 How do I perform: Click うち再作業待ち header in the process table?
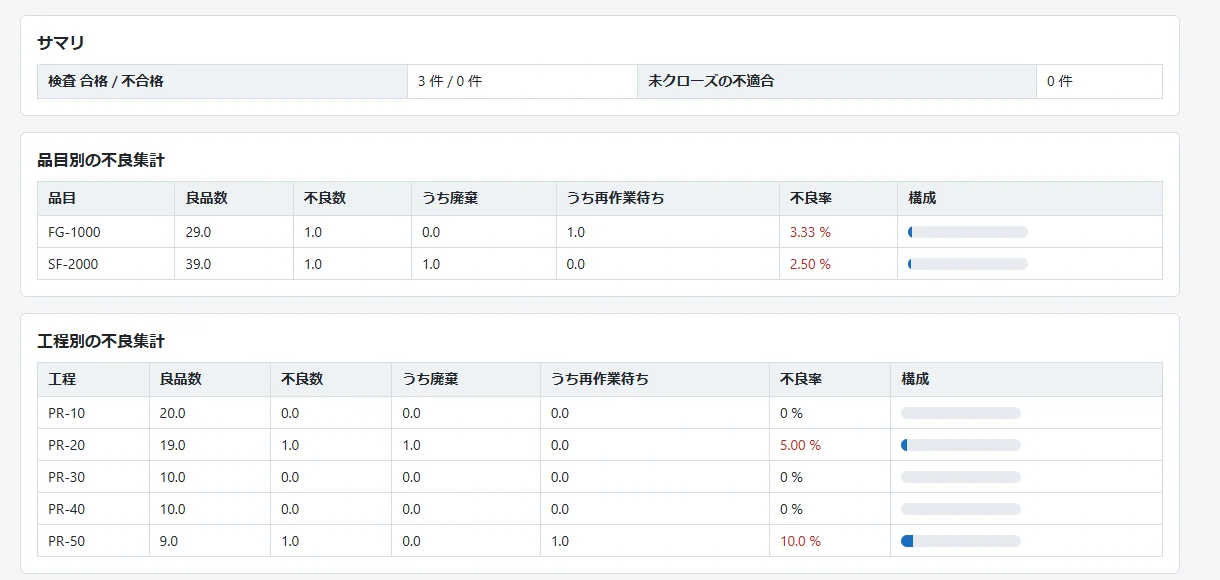(600, 379)
